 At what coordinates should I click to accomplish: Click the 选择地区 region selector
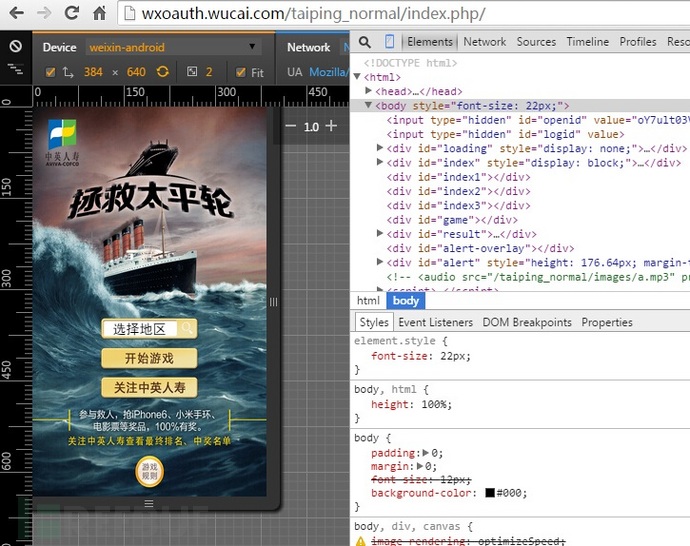[149, 329]
